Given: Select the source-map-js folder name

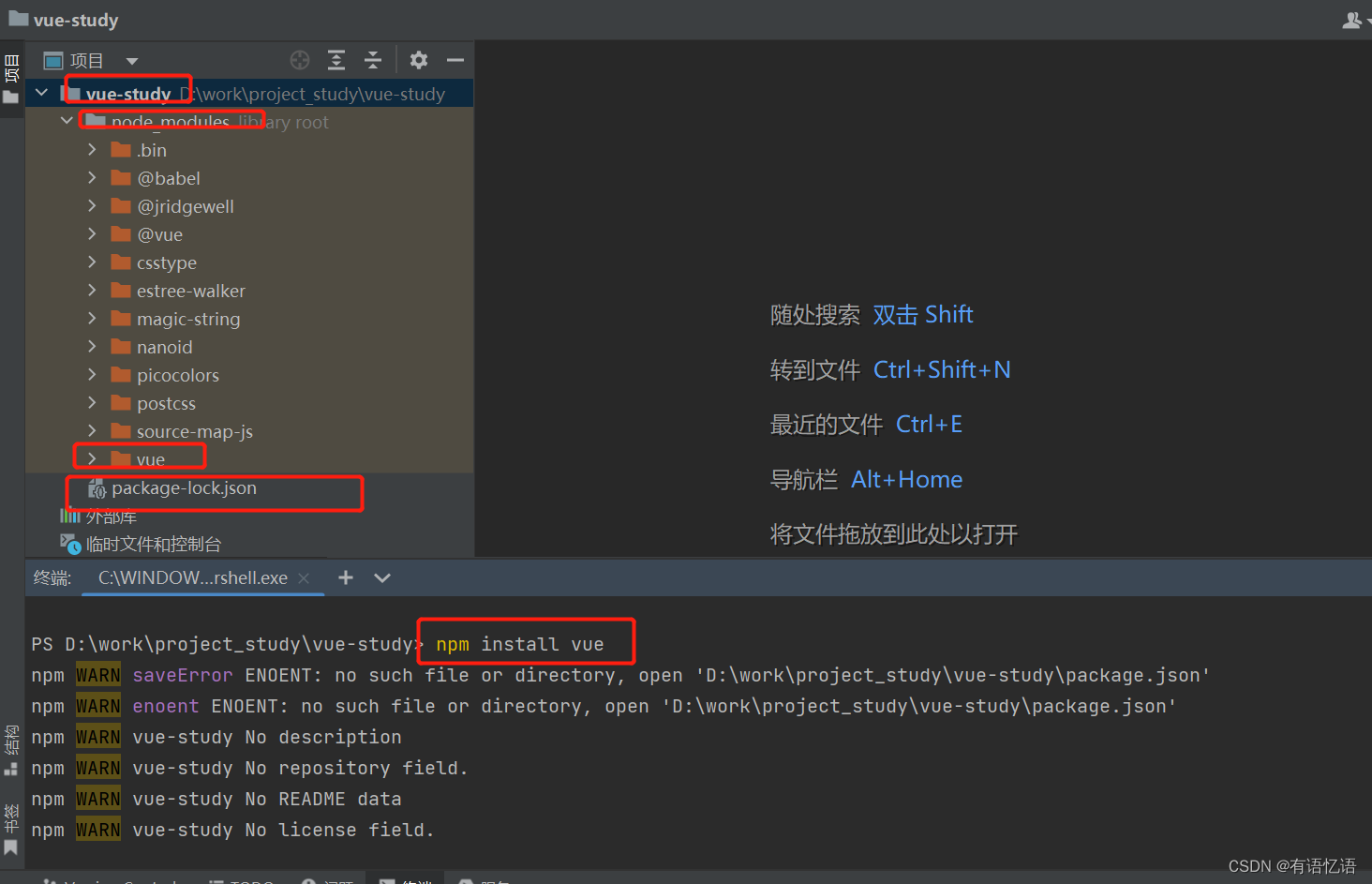Looking at the screenshot, I should 195,431.
